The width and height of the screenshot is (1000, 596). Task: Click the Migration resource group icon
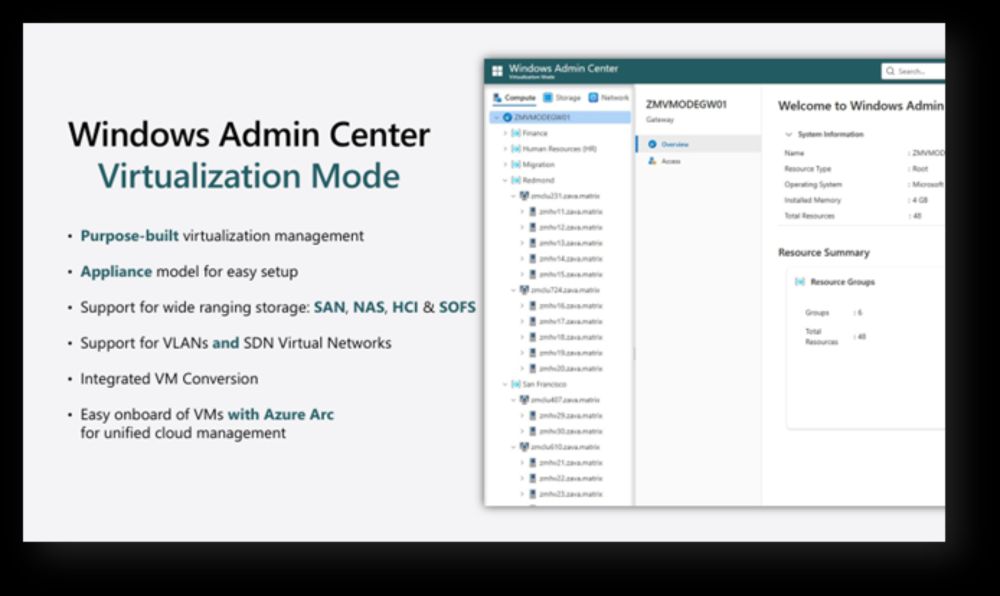(516, 164)
